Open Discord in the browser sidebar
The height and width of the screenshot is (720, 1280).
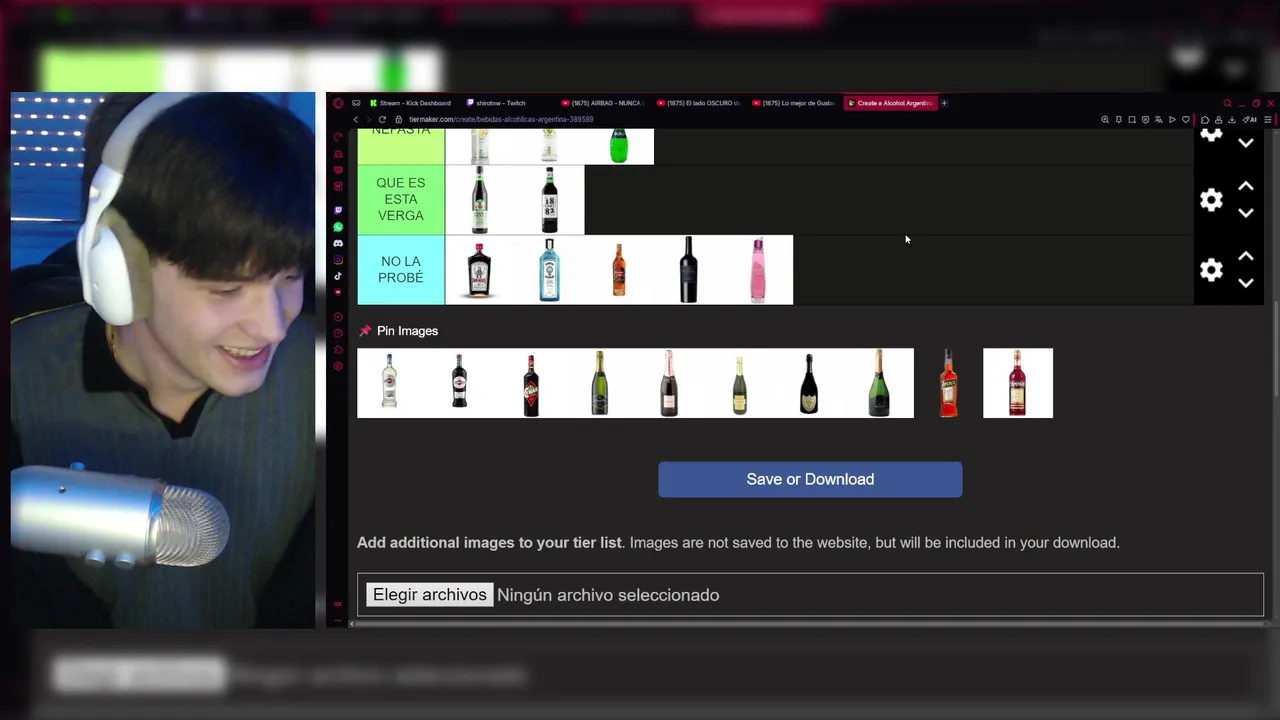(338, 243)
